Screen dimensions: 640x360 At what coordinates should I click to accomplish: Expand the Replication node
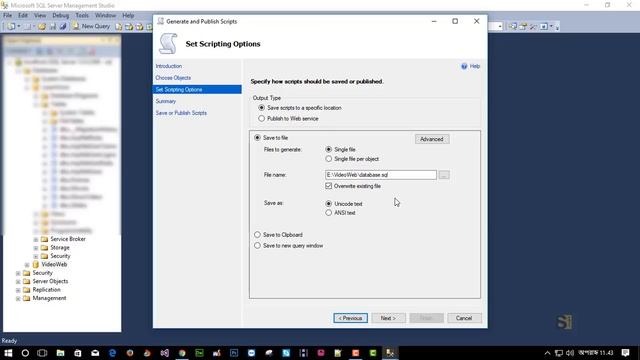(18, 290)
